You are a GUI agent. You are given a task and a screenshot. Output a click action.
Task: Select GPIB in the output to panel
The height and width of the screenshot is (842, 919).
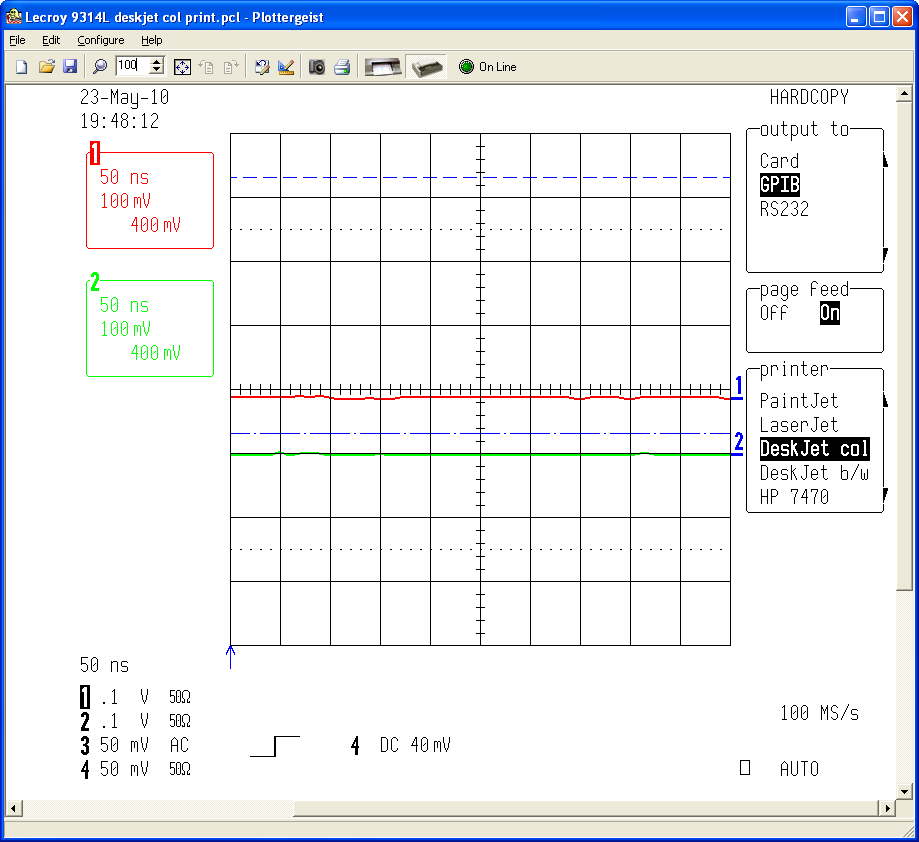tap(781, 184)
